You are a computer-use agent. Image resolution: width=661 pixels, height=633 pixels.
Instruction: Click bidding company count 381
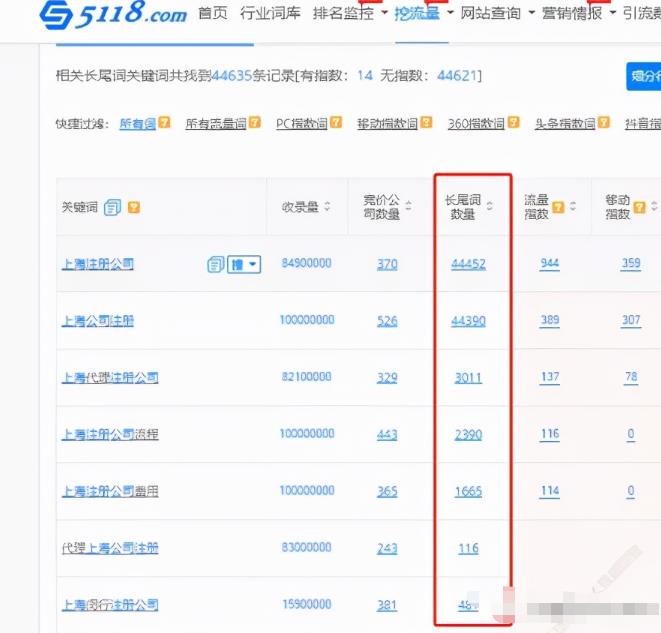click(387, 605)
